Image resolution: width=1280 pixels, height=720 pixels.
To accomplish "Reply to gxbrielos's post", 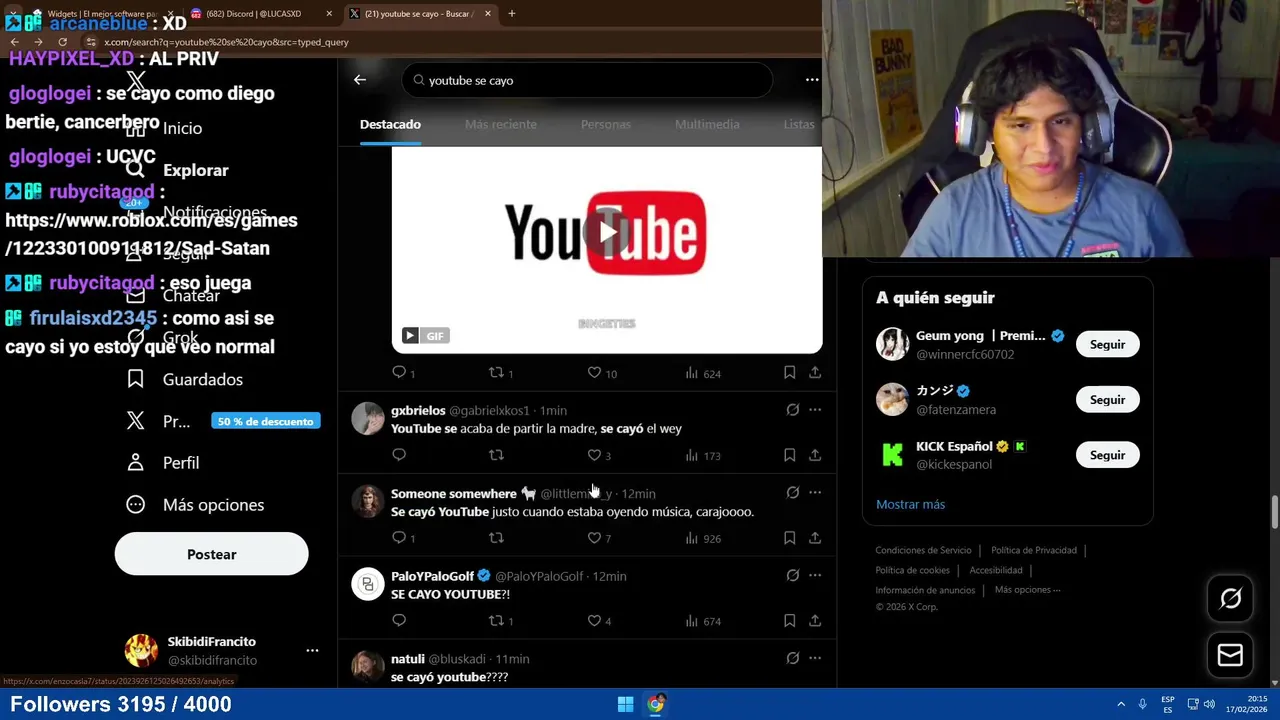I will [x=399, y=455].
